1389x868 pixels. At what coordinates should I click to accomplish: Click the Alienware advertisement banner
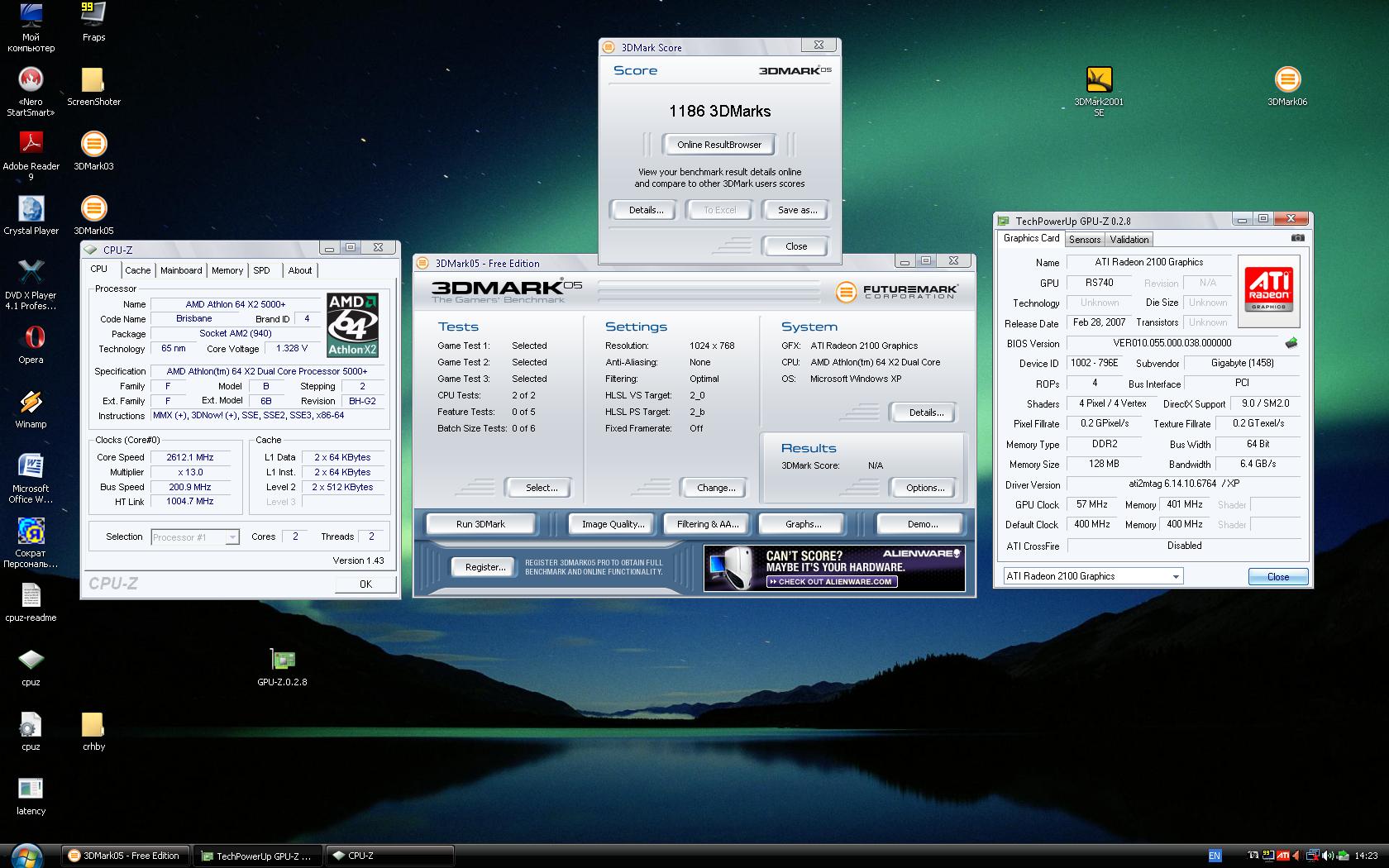click(834, 568)
